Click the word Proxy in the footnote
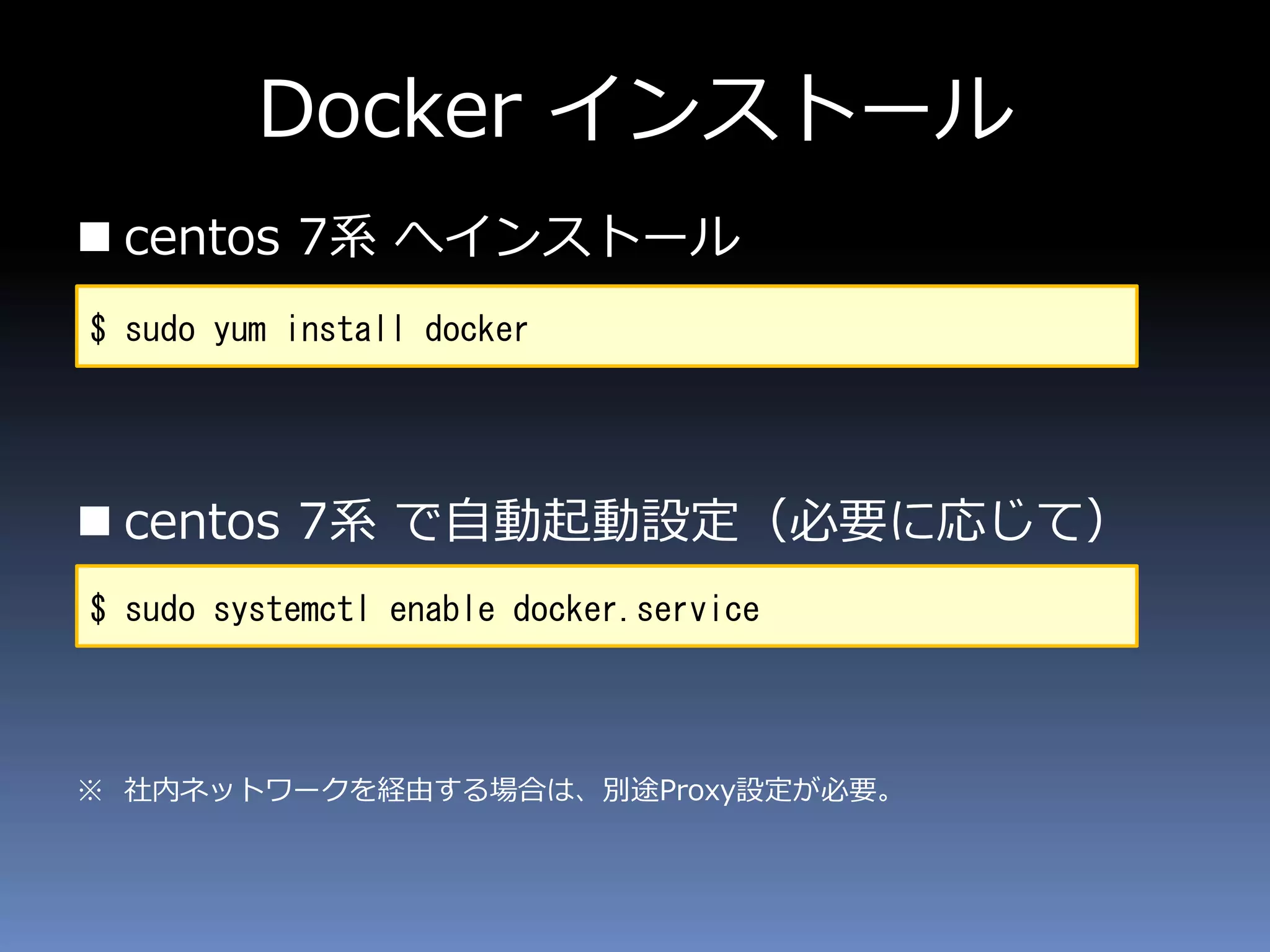This screenshot has width=1270, height=952. click(697, 790)
